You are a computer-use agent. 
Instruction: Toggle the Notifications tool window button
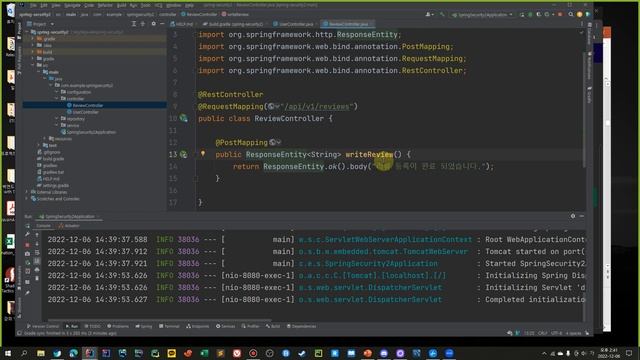[x=589, y=66]
